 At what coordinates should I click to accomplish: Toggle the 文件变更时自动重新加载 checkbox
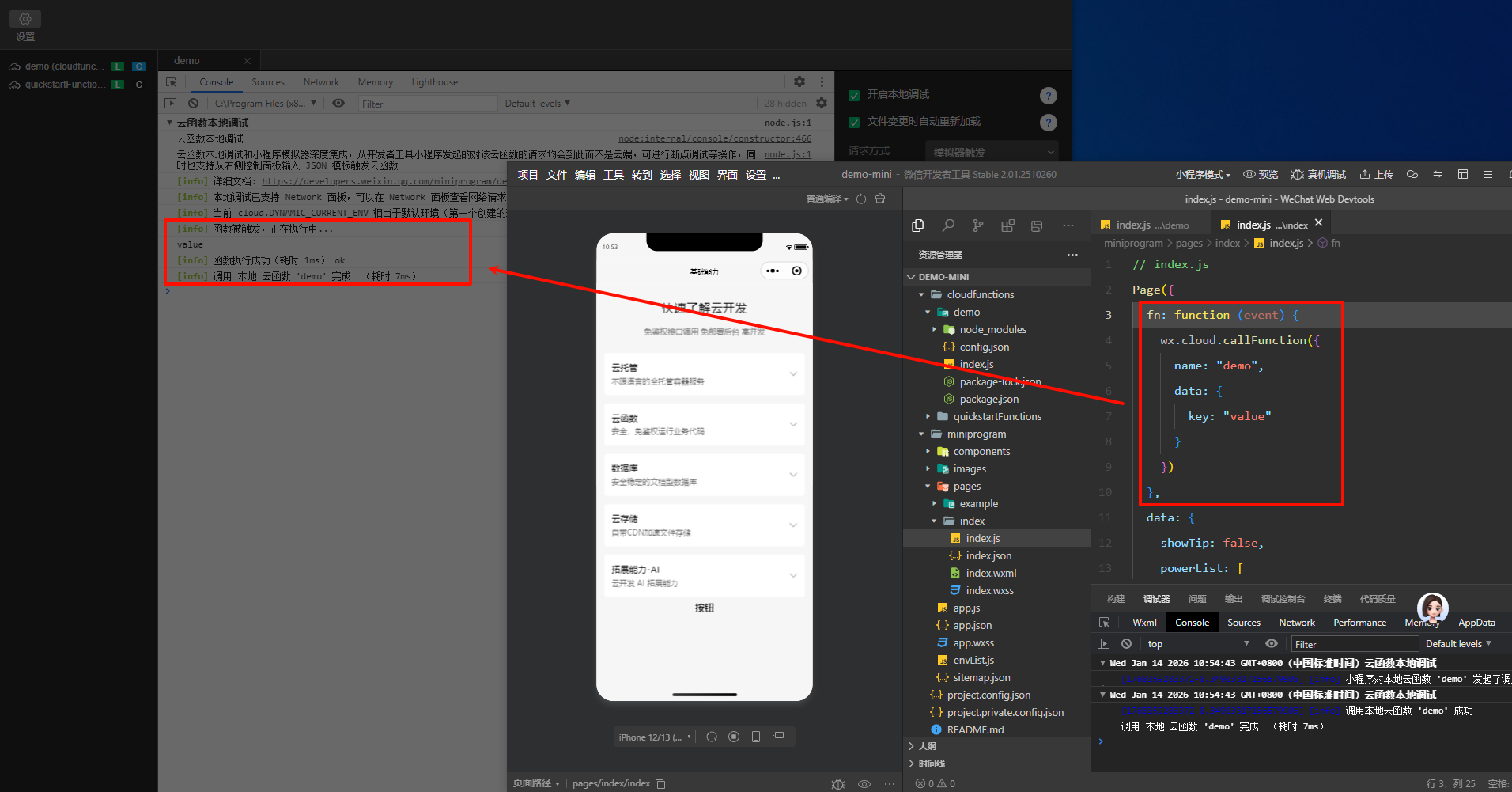coord(854,122)
